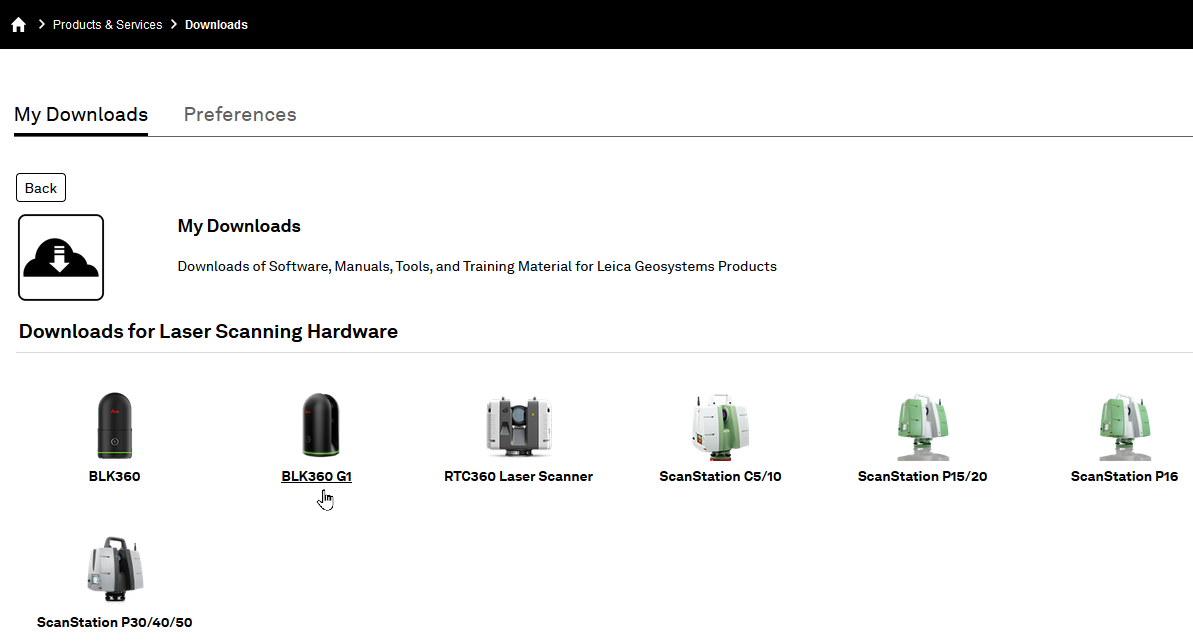Open the BLK360 G1 link
Screen dimensions: 1193x644
pos(317,477)
